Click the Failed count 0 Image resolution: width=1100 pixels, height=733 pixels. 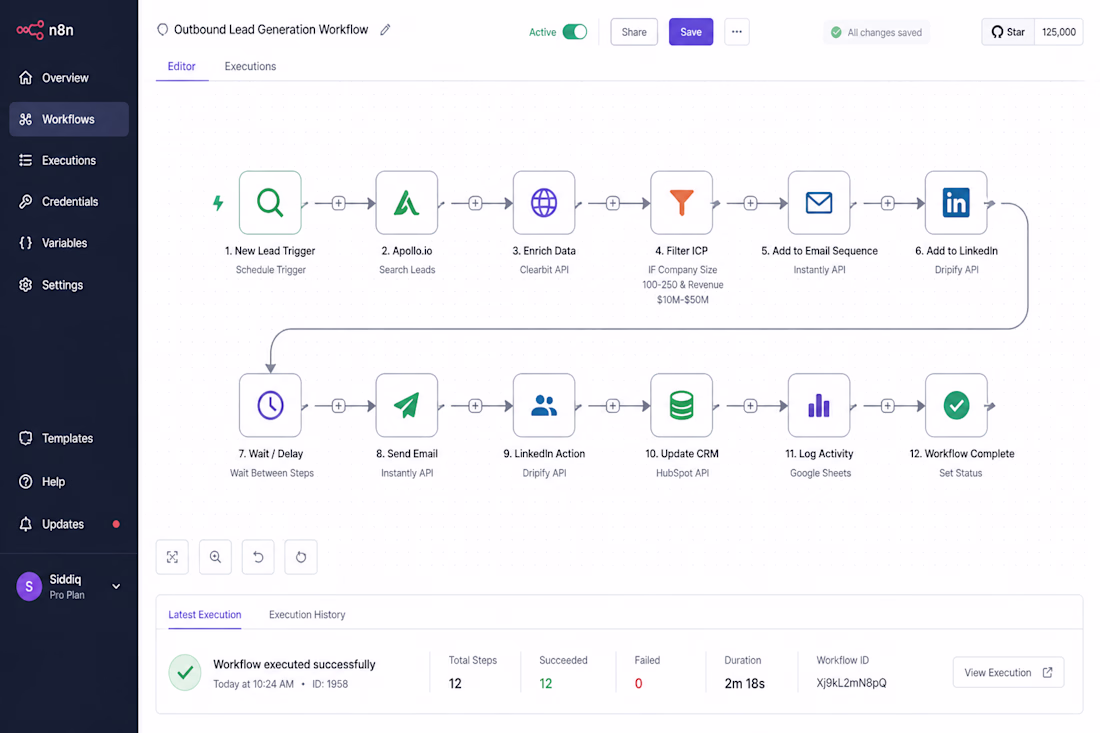click(x=638, y=683)
